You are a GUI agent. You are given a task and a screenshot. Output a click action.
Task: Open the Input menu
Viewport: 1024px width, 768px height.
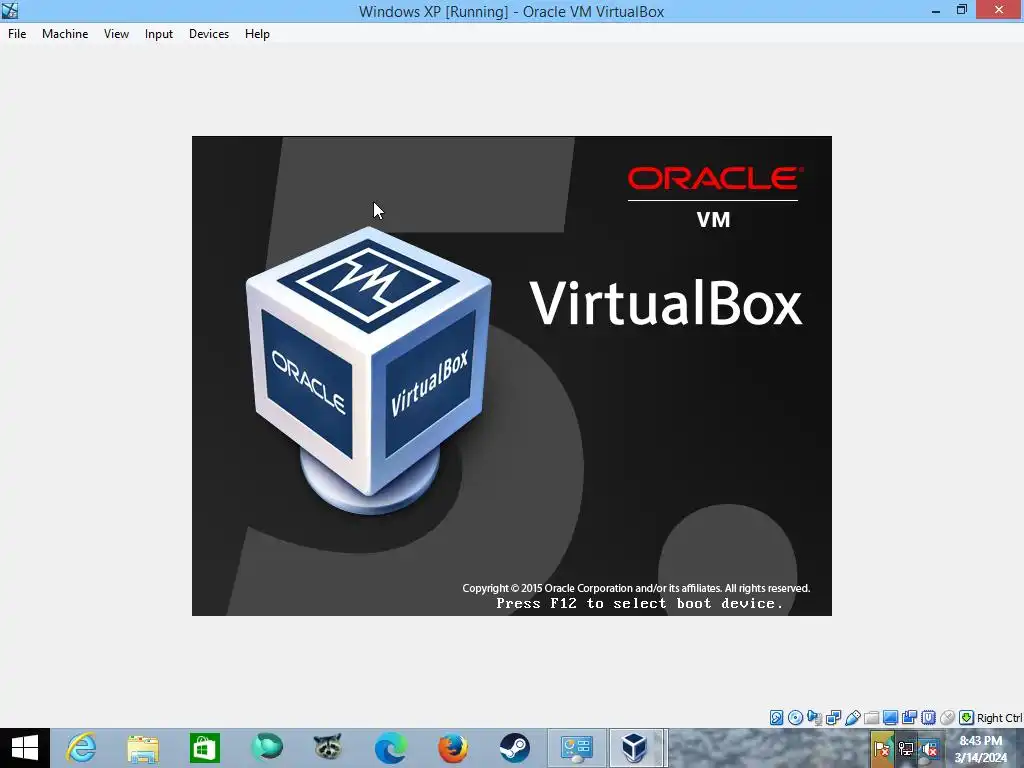pyautogui.click(x=159, y=34)
